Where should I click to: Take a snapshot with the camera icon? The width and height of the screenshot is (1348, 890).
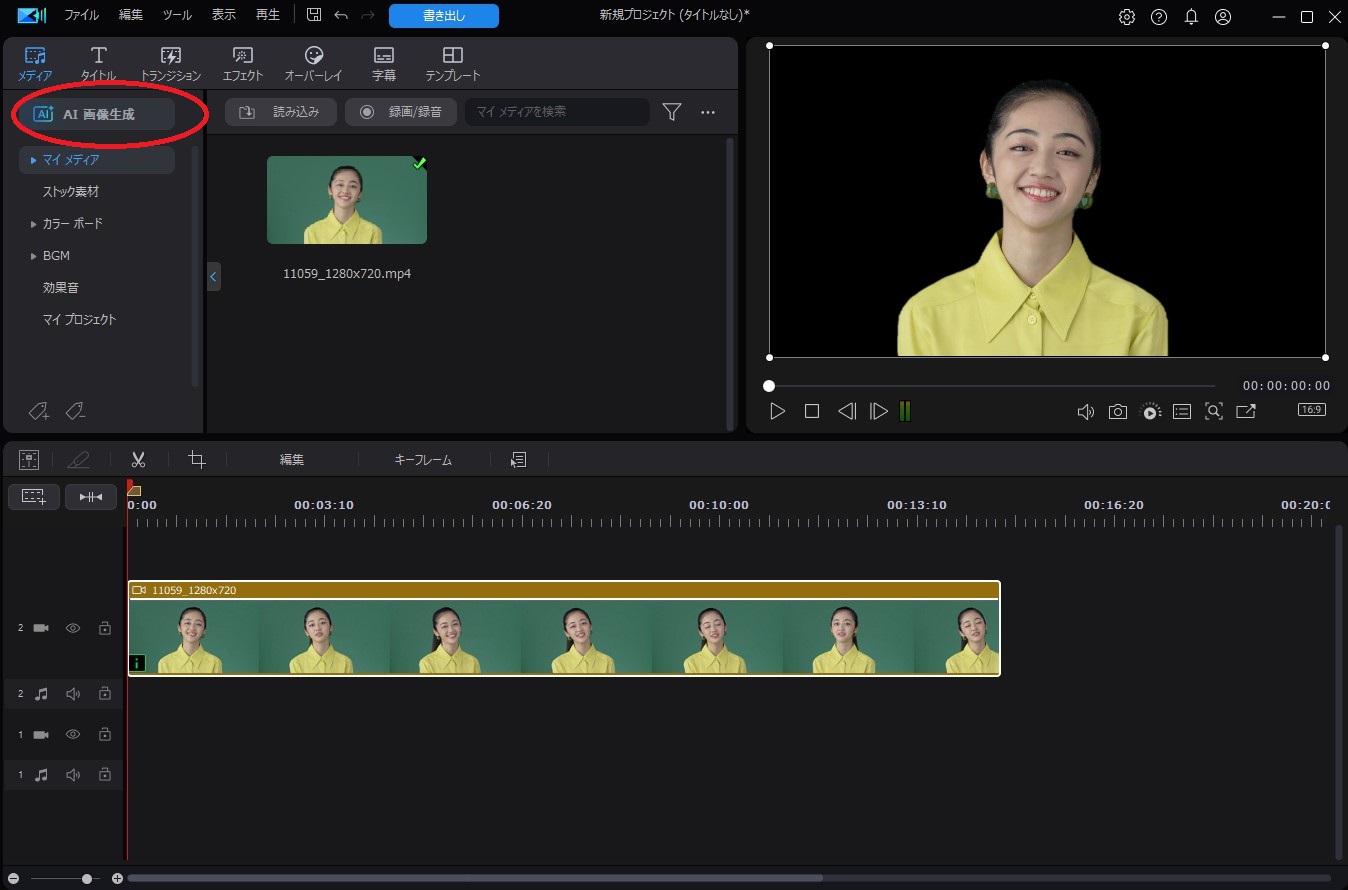click(1117, 411)
